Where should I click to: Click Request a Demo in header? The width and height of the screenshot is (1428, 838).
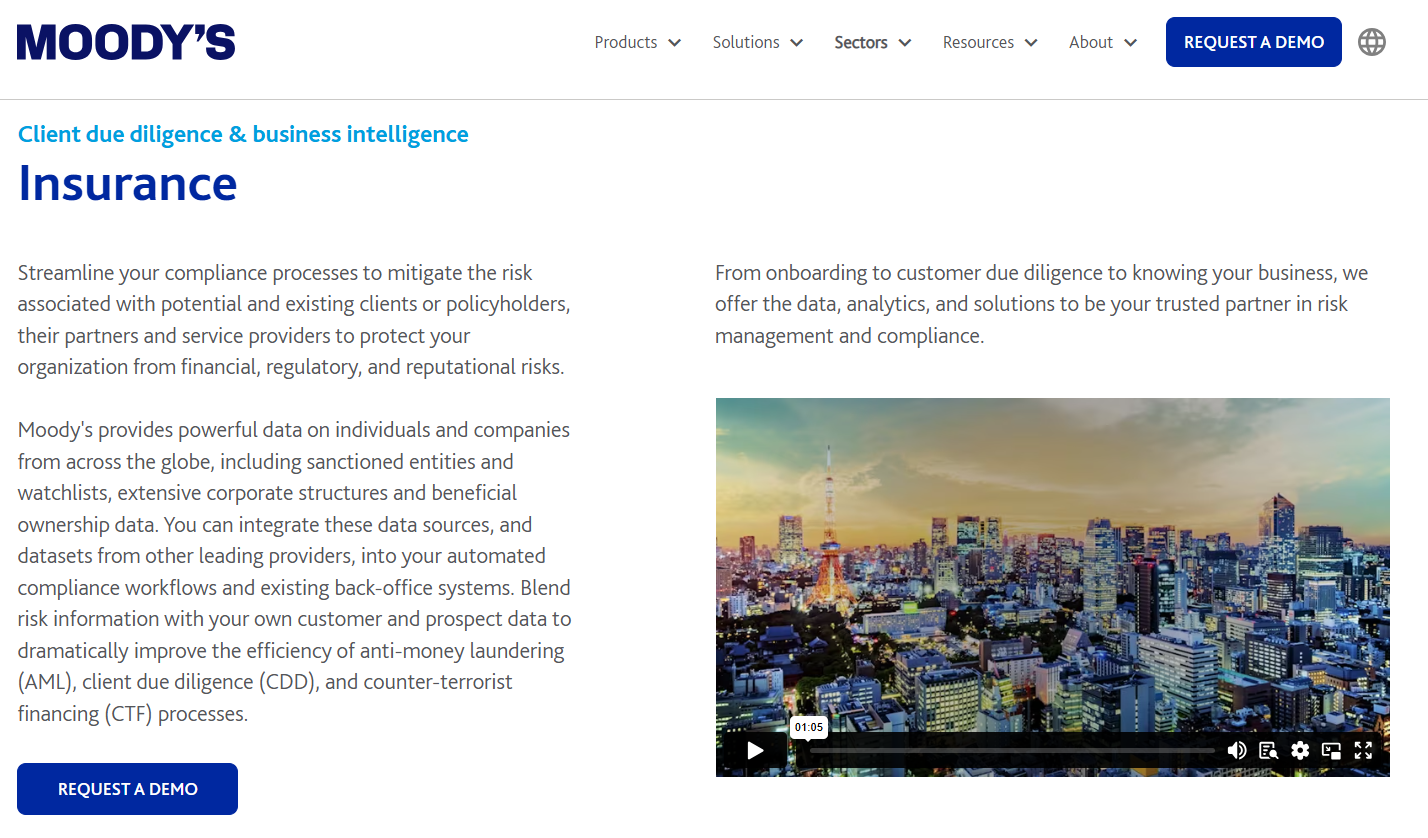tap(1253, 42)
